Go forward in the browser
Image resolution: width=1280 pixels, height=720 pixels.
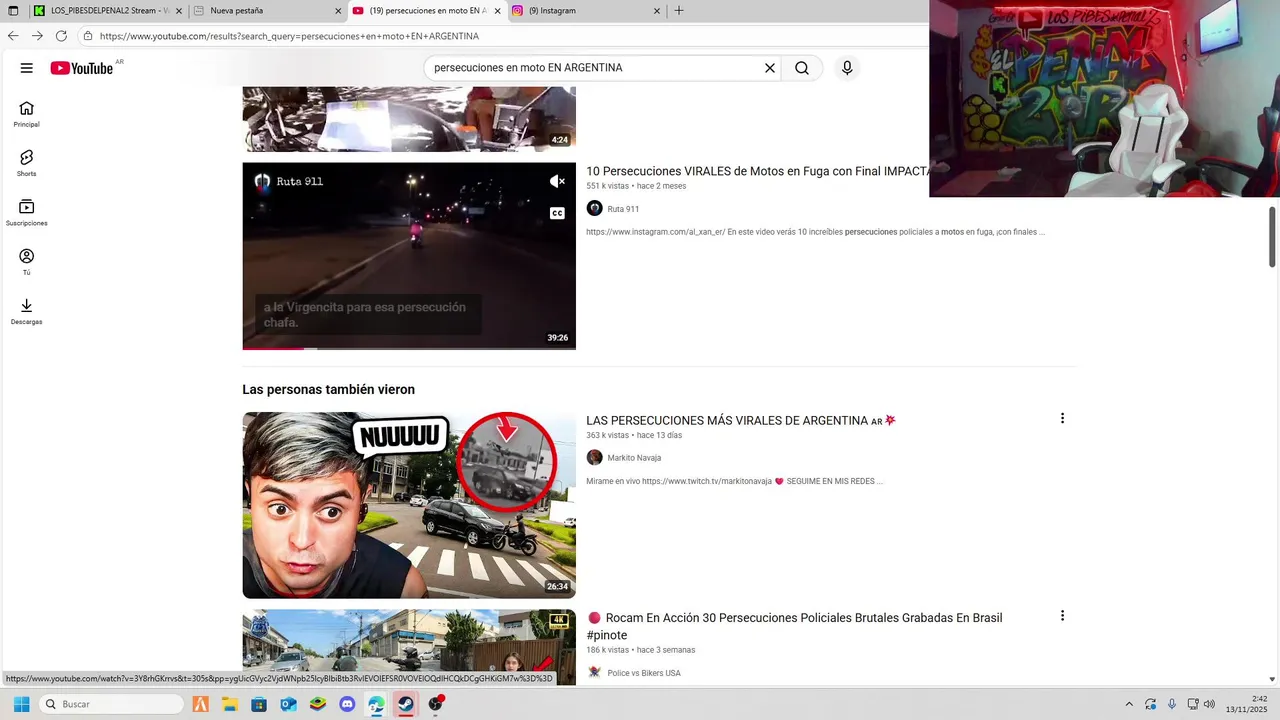pyautogui.click(x=37, y=35)
